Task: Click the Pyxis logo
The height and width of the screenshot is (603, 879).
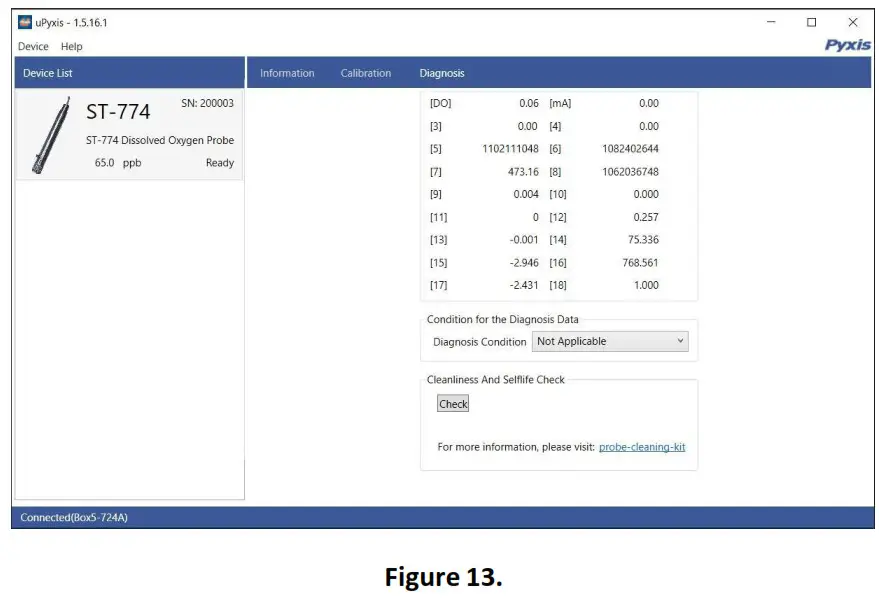Action: [x=848, y=45]
